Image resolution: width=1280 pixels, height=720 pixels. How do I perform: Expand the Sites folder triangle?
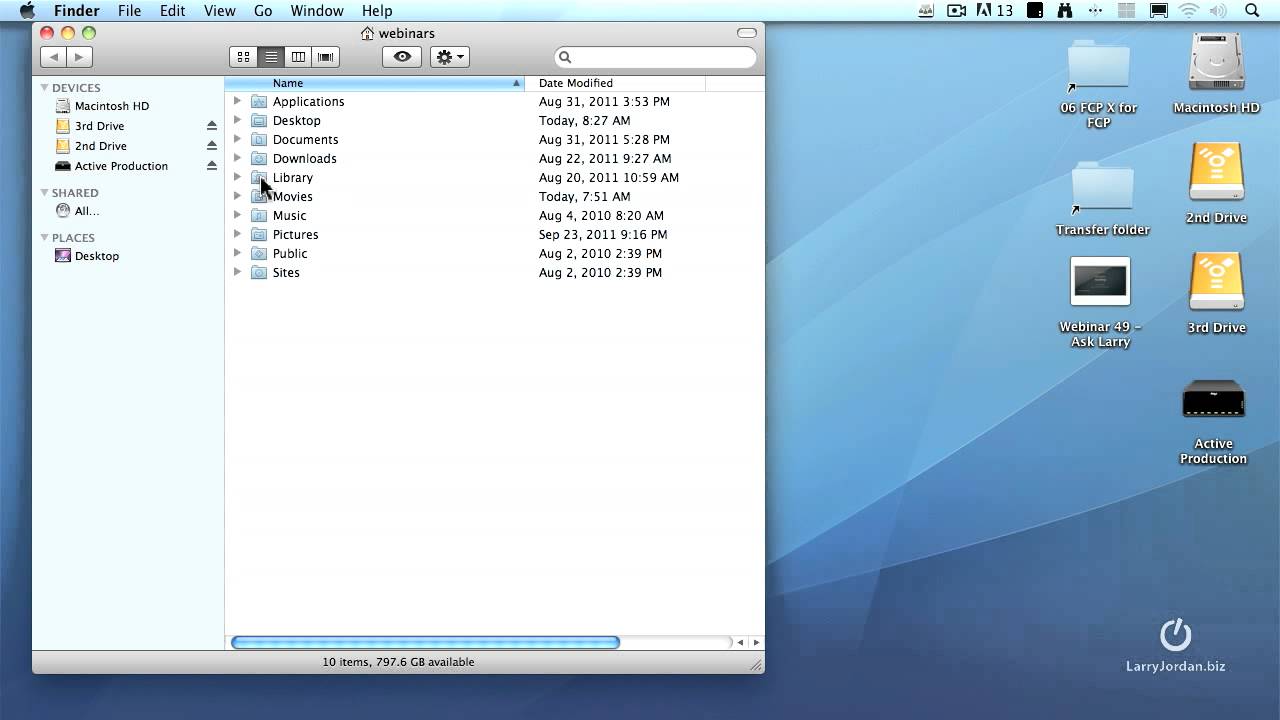(237, 272)
